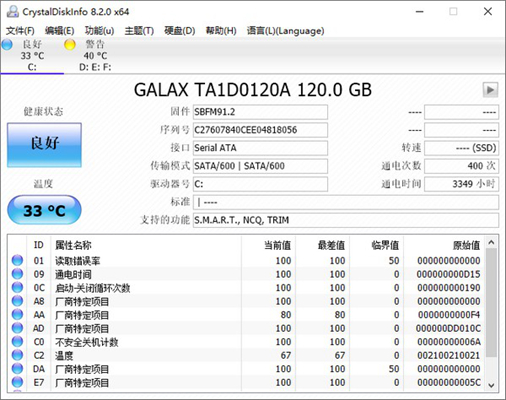Open the 语言(L)(Language) menu
The height and width of the screenshot is (400, 506).
point(285,31)
